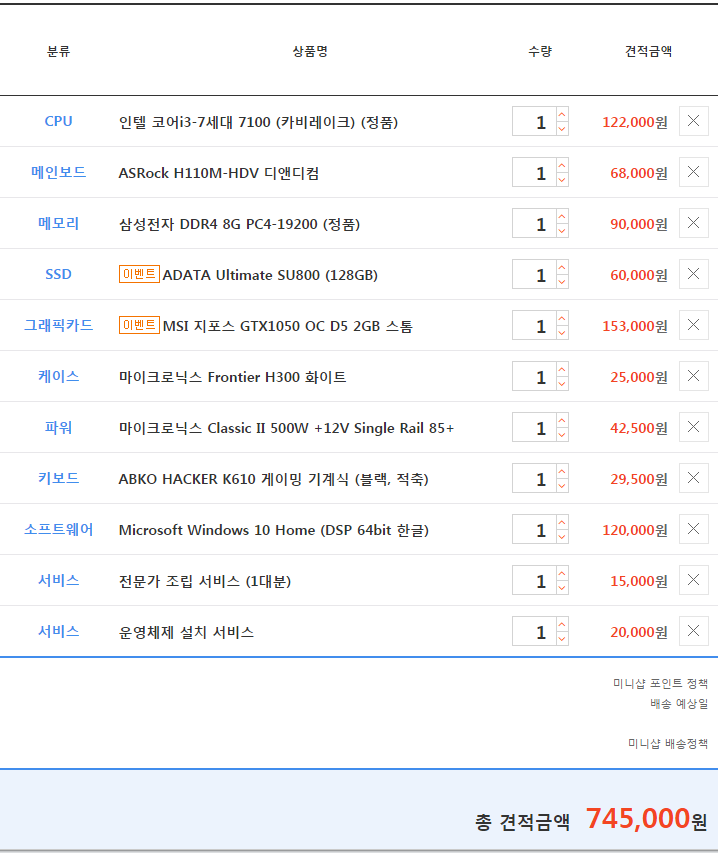Decrease quantity of the CPU item
The image size is (718, 853).
562,128
